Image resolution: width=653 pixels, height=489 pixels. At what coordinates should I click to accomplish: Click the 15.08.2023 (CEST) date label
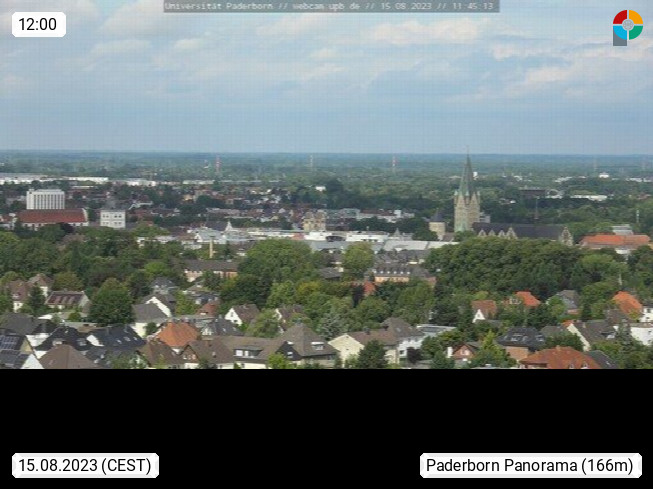[85, 465]
